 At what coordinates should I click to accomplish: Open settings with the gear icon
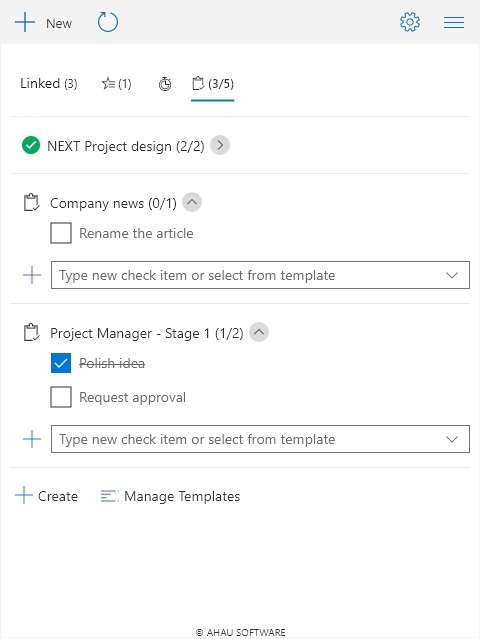pos(410,22)
